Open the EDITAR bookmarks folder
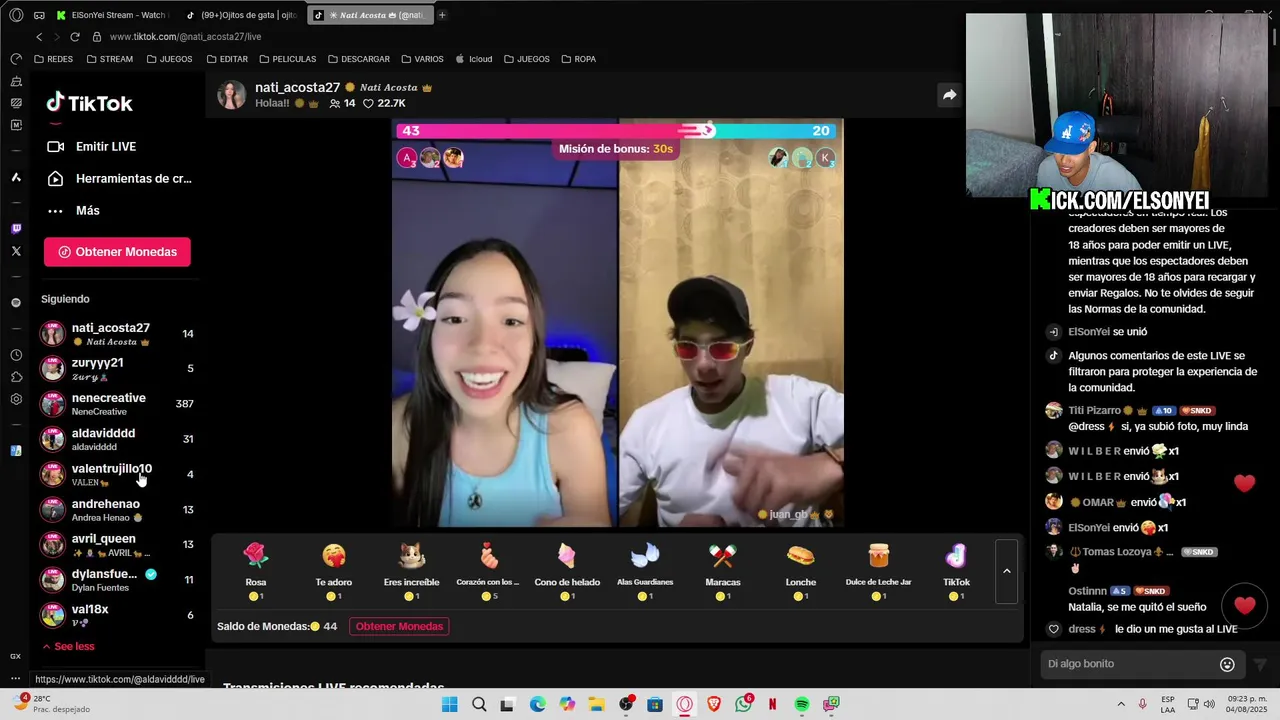The image size is (1280, 720). point(227,59)
